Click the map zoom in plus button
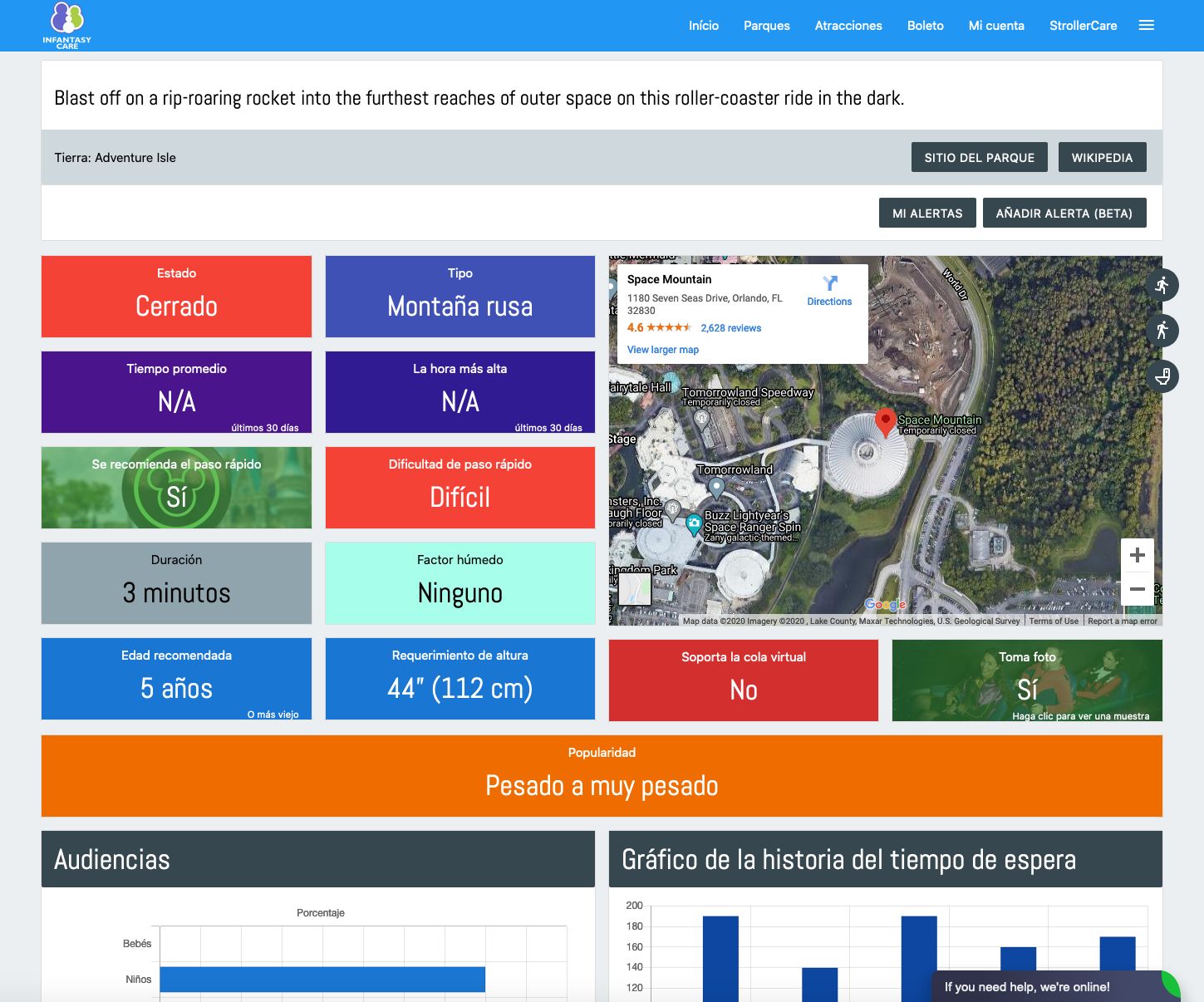 (x=1137, y=555)
